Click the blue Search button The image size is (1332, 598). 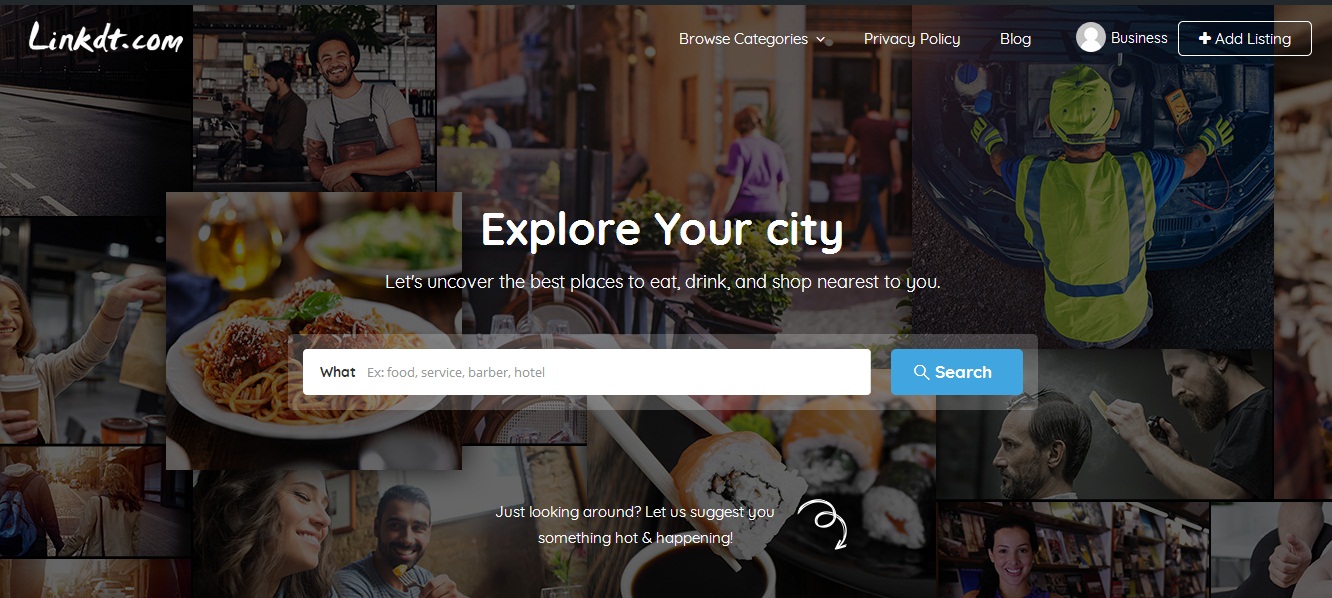click(957, 372)
